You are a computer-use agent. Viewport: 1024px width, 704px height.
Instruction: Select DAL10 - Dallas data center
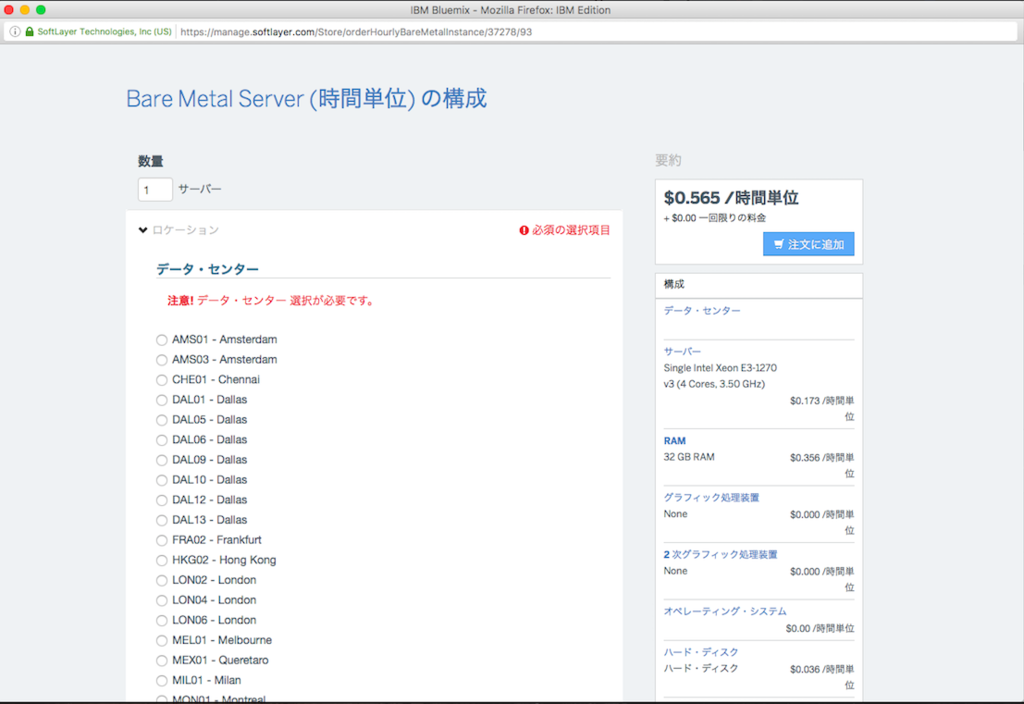click(161, 480)
